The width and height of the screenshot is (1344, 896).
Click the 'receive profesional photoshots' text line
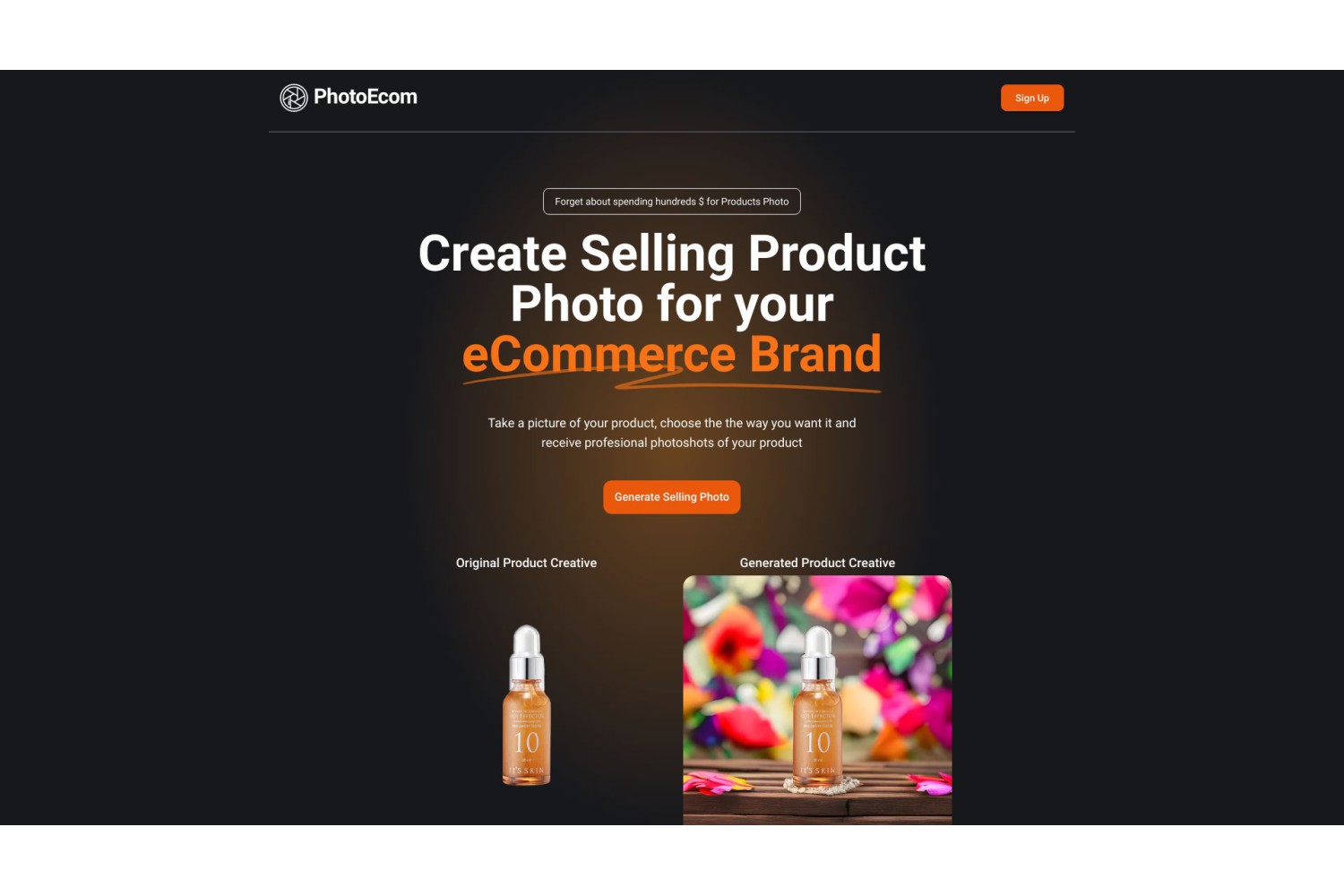pos(672,443)
